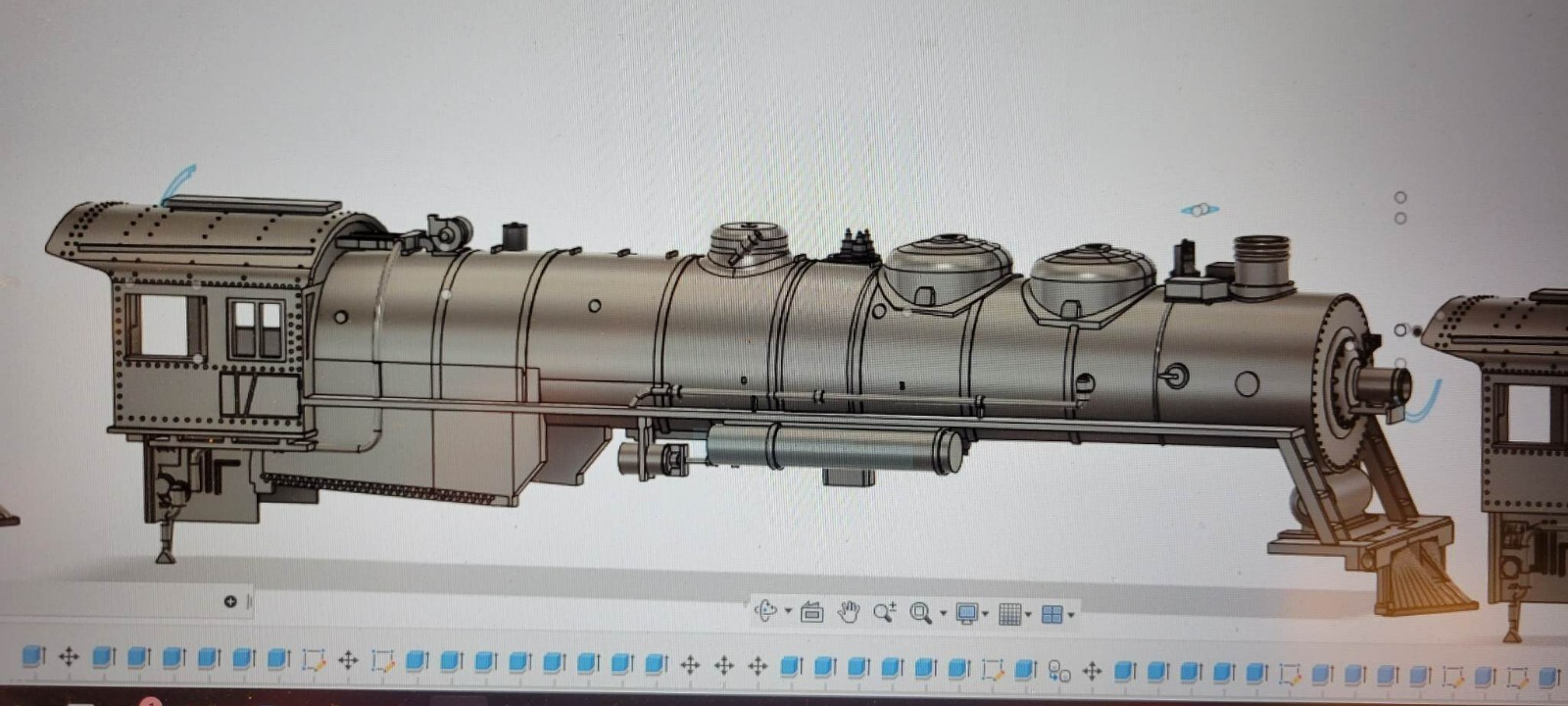This screenshot has width=1568, height=706.
Task: Open Display Settings monitor icon
Action: (x=967, y=614)
